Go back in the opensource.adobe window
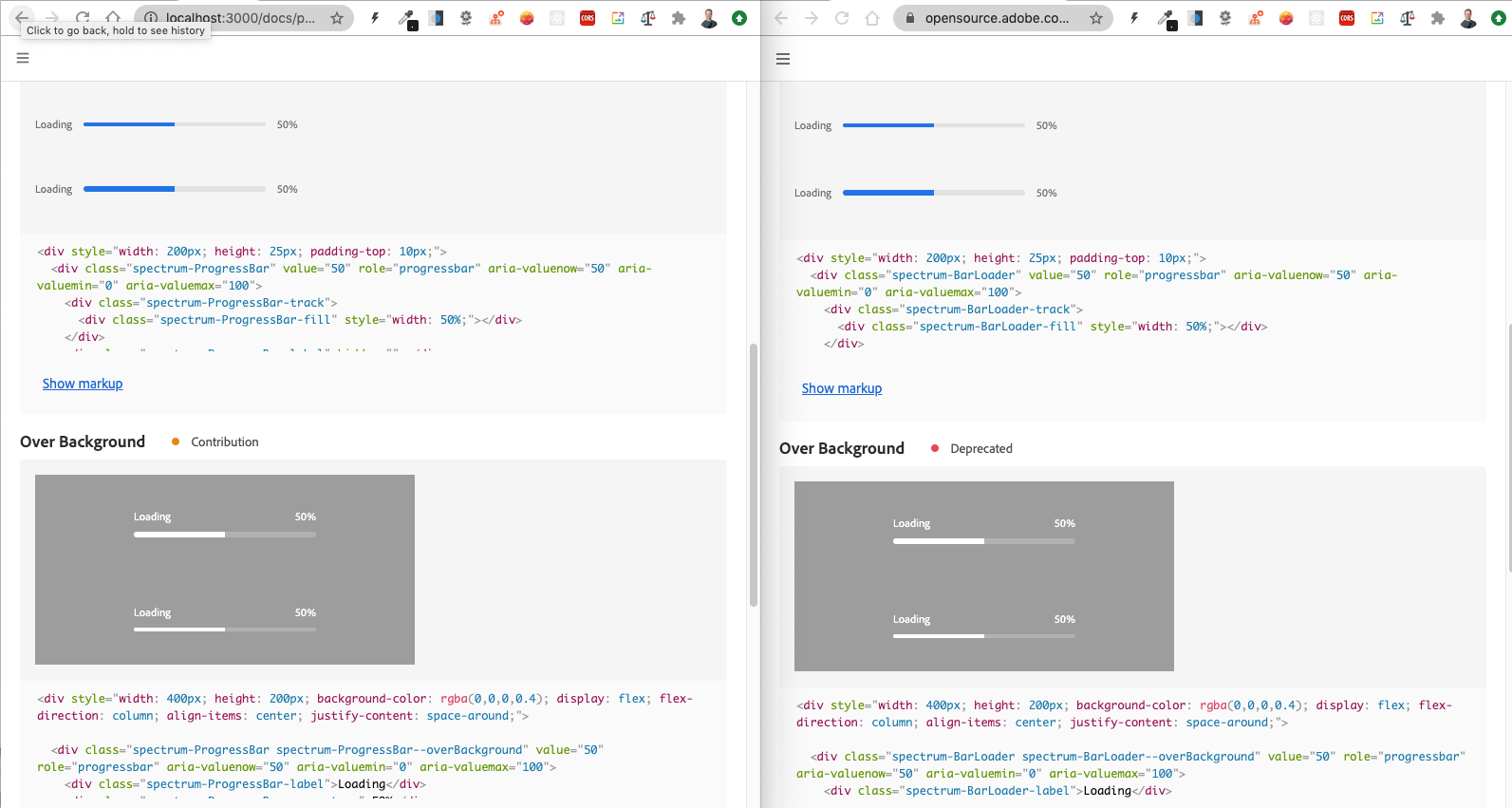Image resolution: width=1512 pixels, height=808 pixels. click(781, 18)
